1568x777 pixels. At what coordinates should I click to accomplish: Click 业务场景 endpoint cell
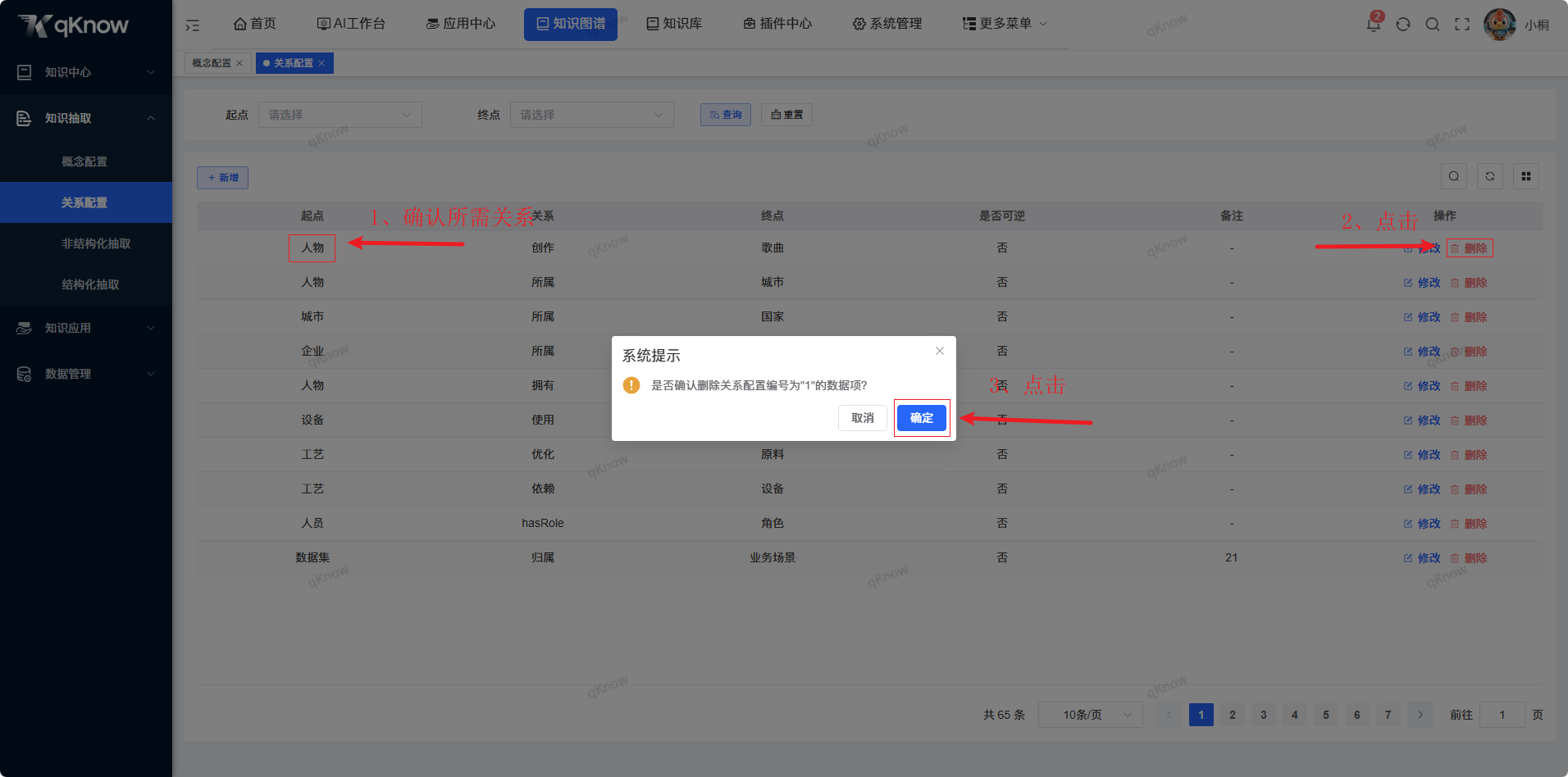(773, 557)
